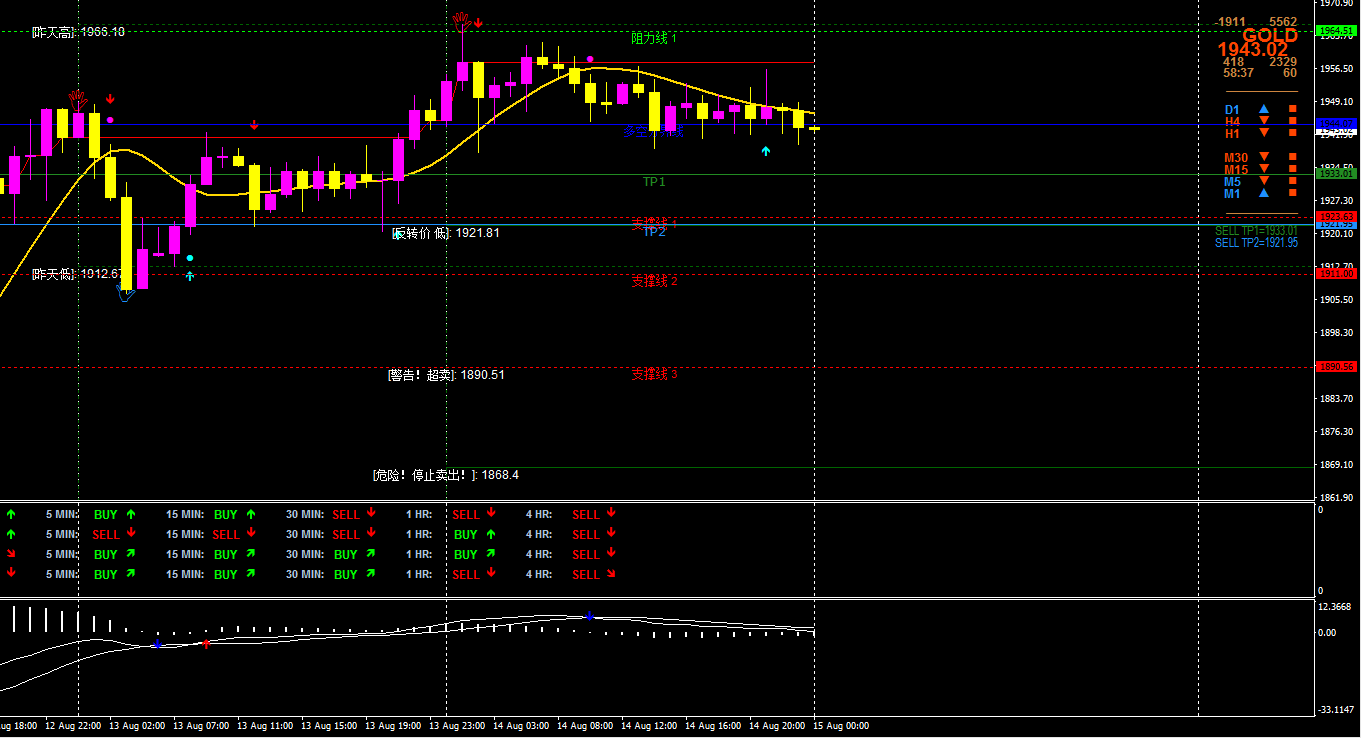Click the MACD scale value 12.3668

[x=1336, y=607]
